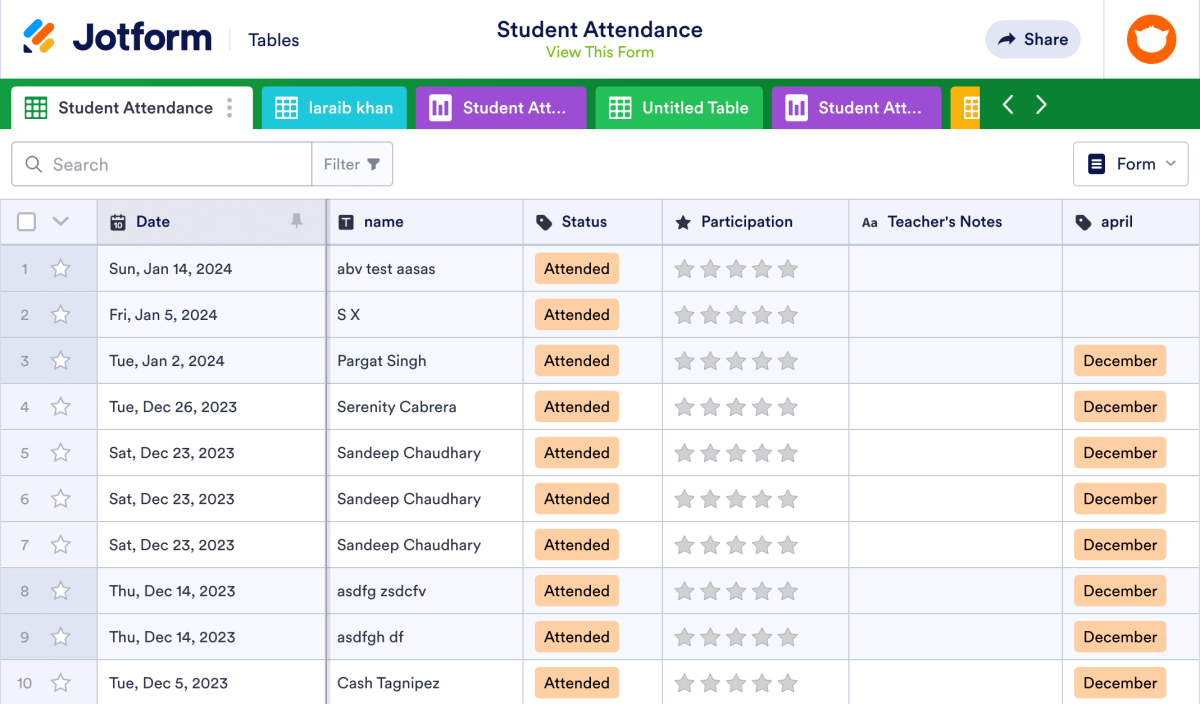Image resolution: width=1200 pixels, height=704 pixels.
Task: Open the dropdown arrow beside the header checkbox
Action: click(58, 221)
